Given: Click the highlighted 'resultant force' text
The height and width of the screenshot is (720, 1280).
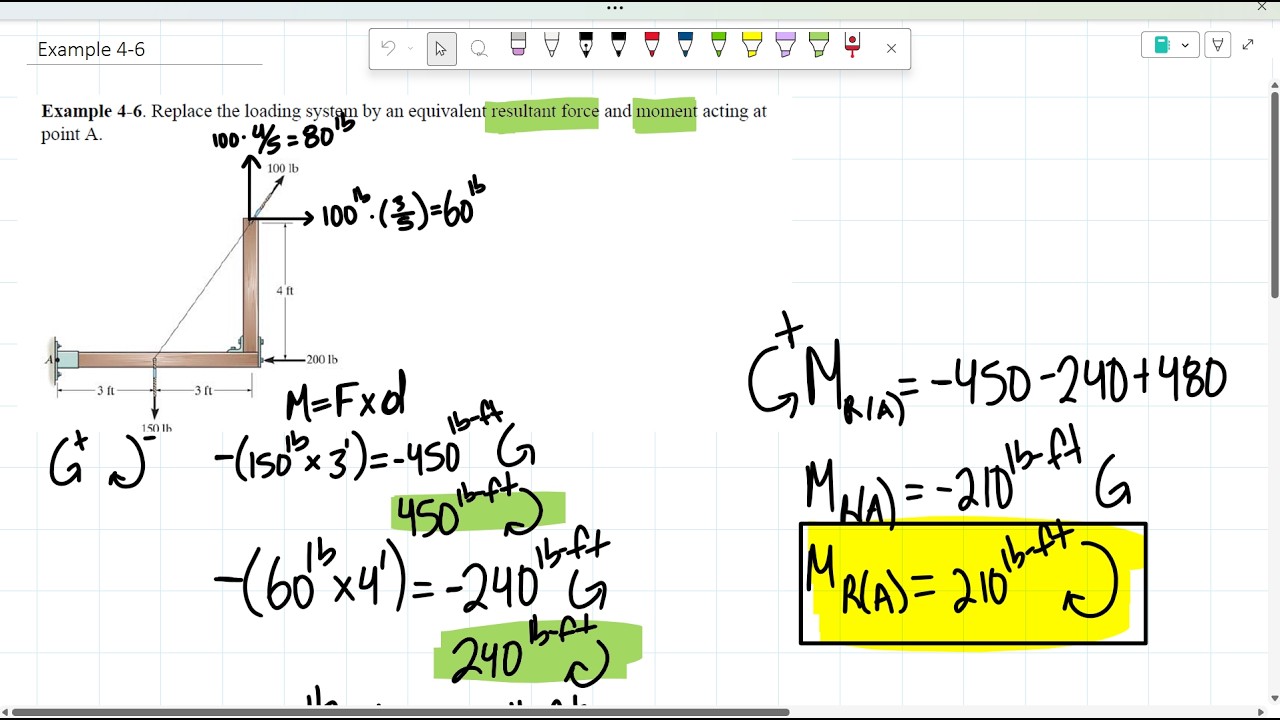Looking at the screenshot, I should click(x=544, y=111).
